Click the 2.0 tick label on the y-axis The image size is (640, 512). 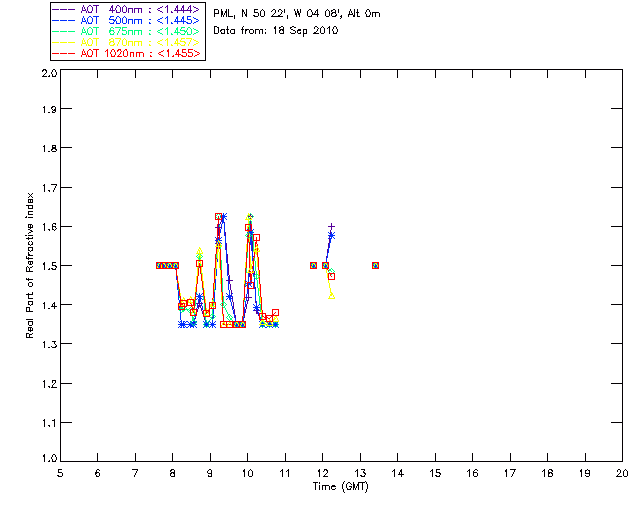[48, 74]
